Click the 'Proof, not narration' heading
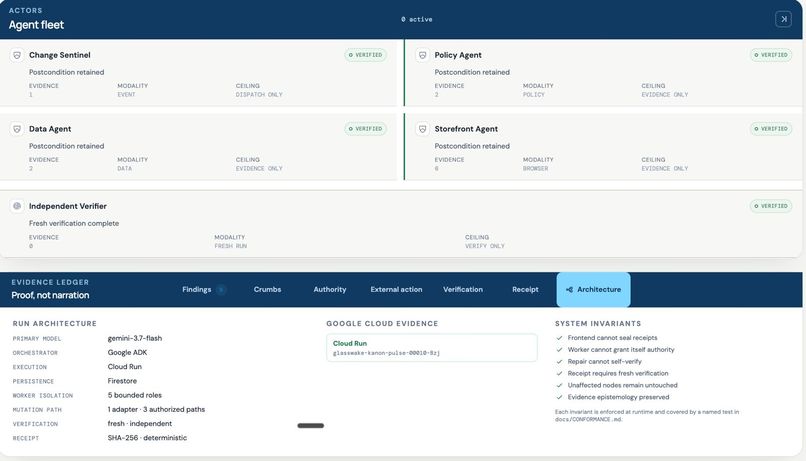This screenshot has width=806, height=461. [x=50, y=296]
